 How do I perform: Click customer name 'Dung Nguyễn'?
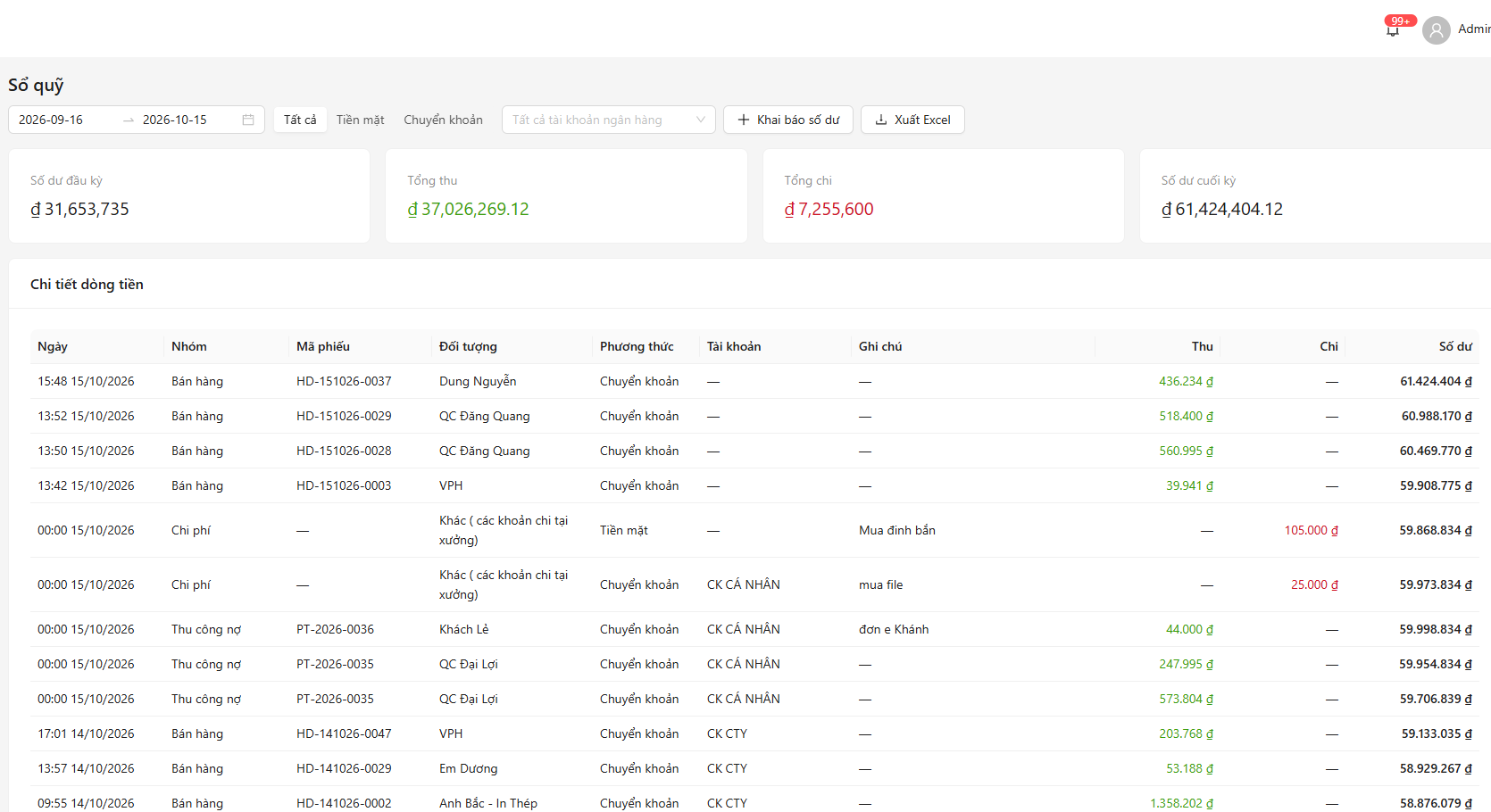pyautogui.click(x=478, y=381)
